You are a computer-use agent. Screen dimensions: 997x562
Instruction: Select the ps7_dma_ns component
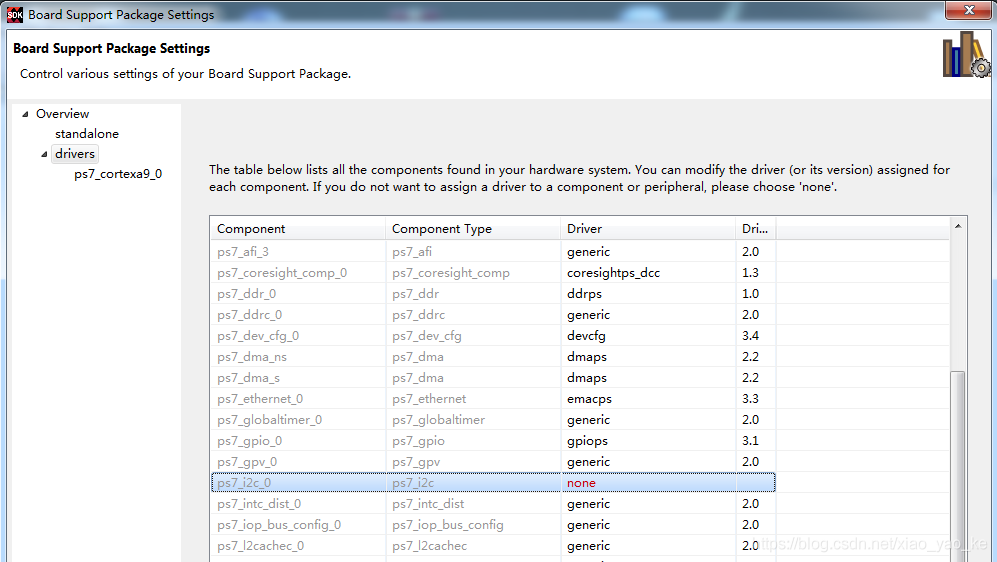(x=298, y=357)
